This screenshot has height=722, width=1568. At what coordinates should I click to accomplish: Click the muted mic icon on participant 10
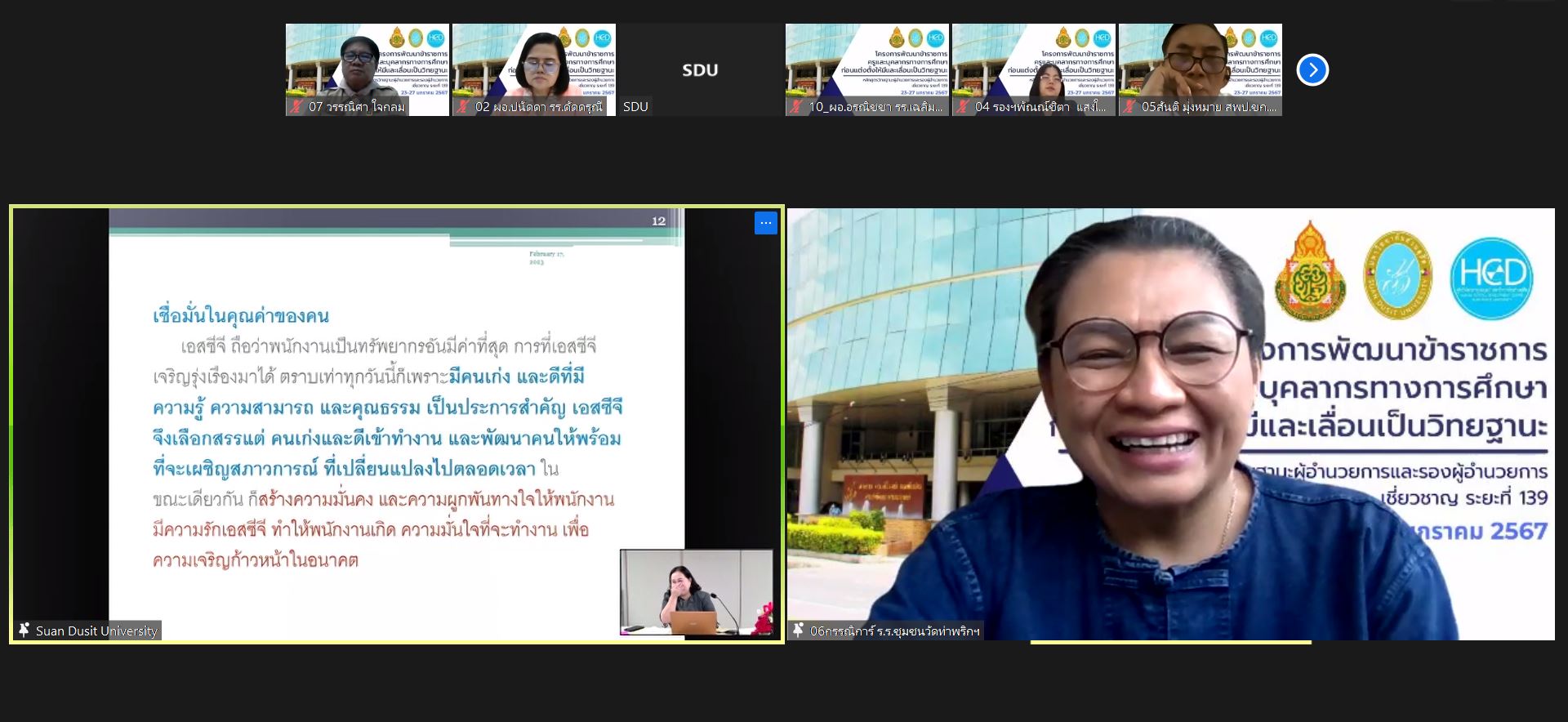(796, 107)
